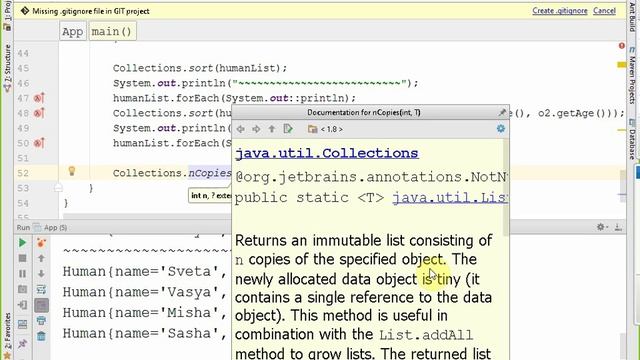Jump up the stack trace with up arrow

41,258
